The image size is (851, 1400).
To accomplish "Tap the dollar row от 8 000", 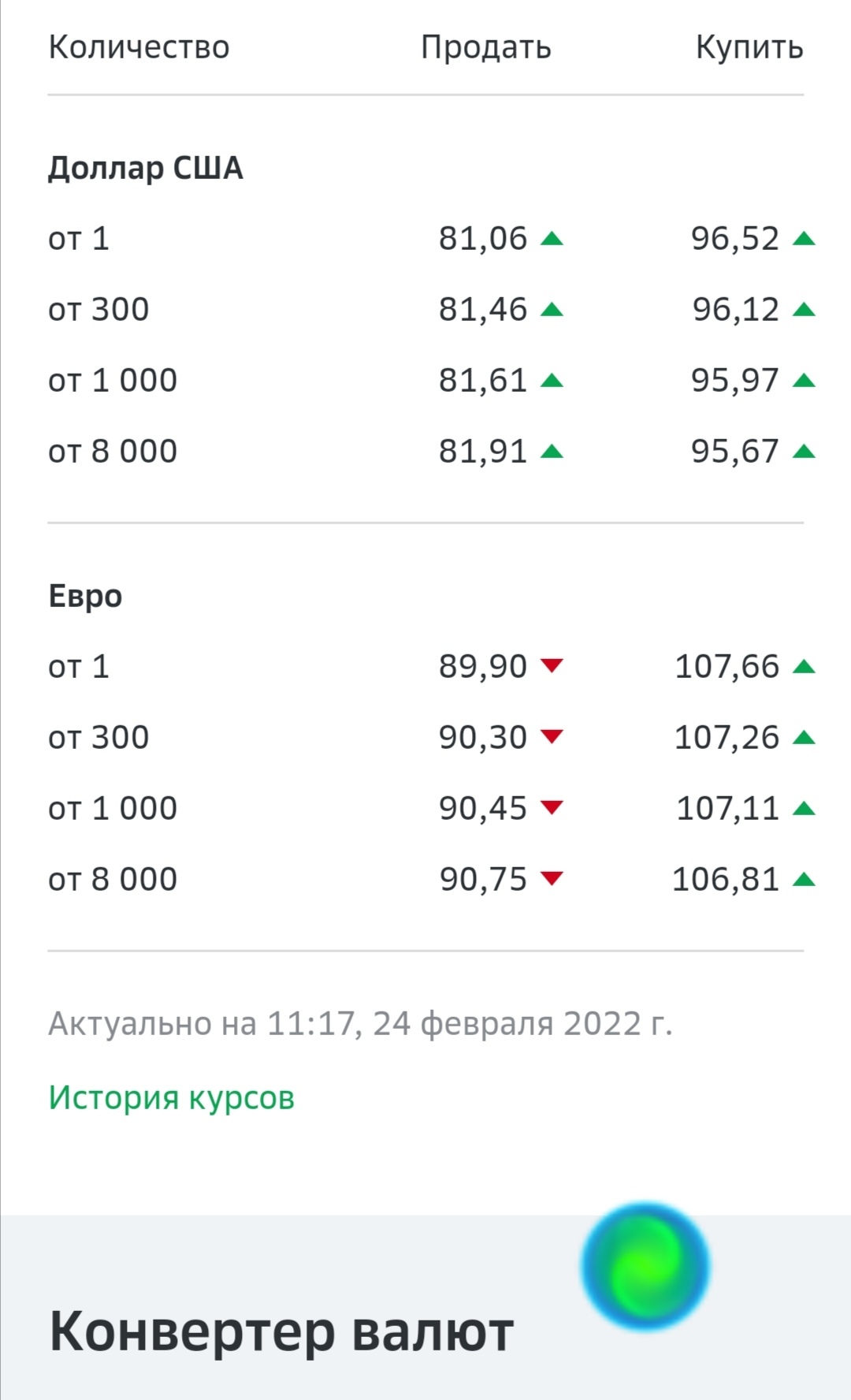I will click(113, 452).
